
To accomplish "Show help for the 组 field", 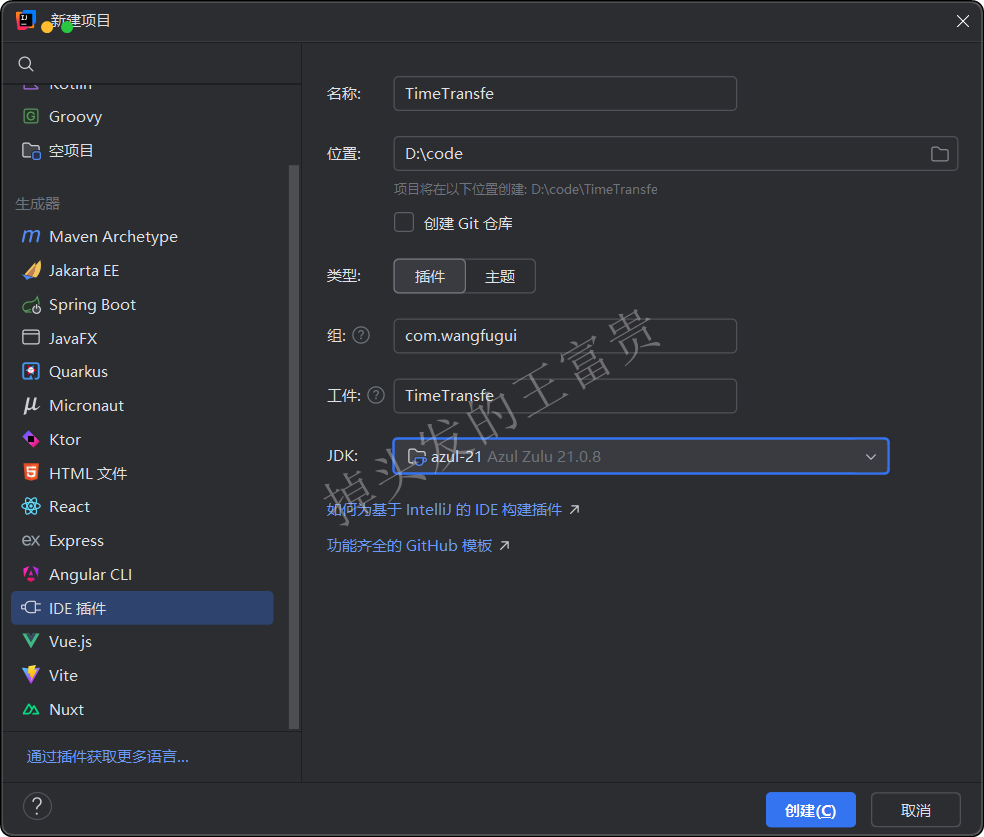I will click(361, 336).
